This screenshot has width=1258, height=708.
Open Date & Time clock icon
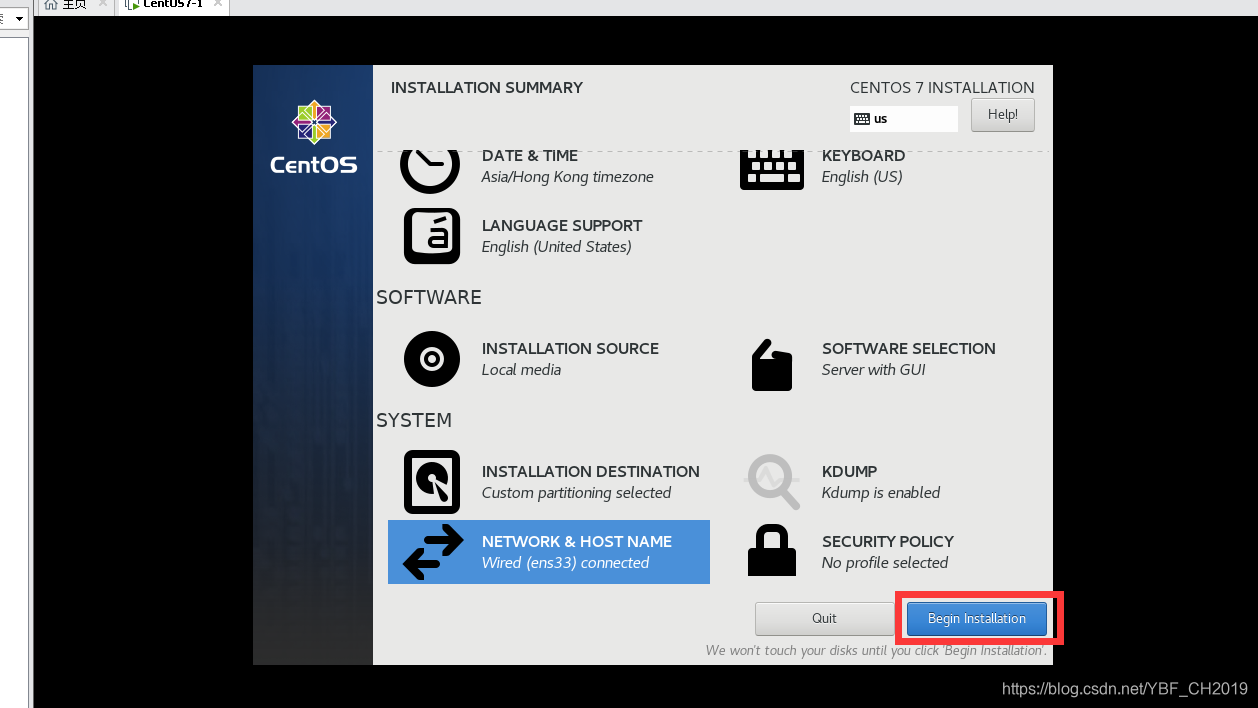pyautogui.click(x=430, y=170)
